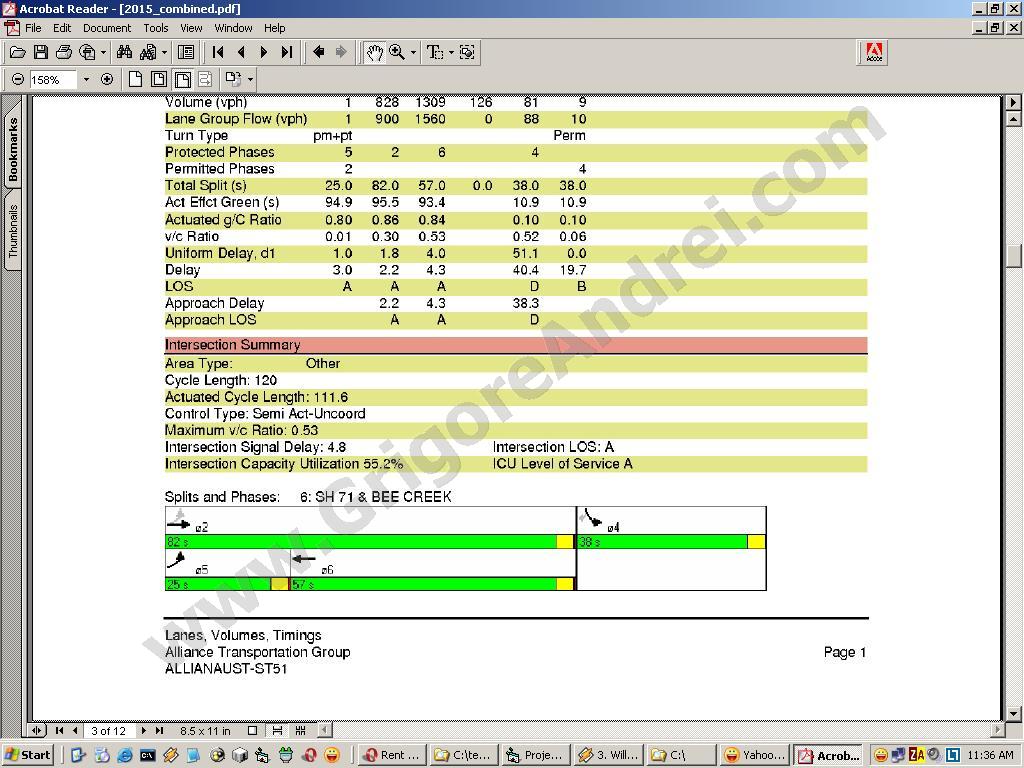Viewport: 1024px width, 768px height.
Task: Jump to last page in the top toolbar
Action: tap(287, 52)
